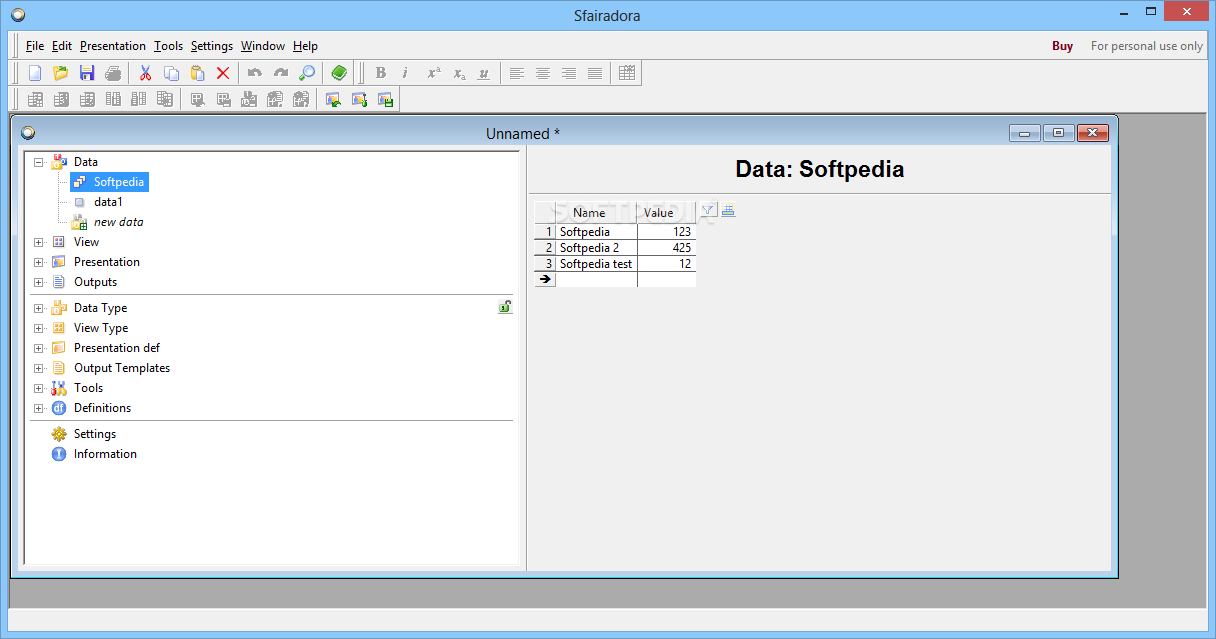Expand the Data Type tree node
Image resolution: width=1216 pixels, height=639 pixels.
tap(39, 308)
